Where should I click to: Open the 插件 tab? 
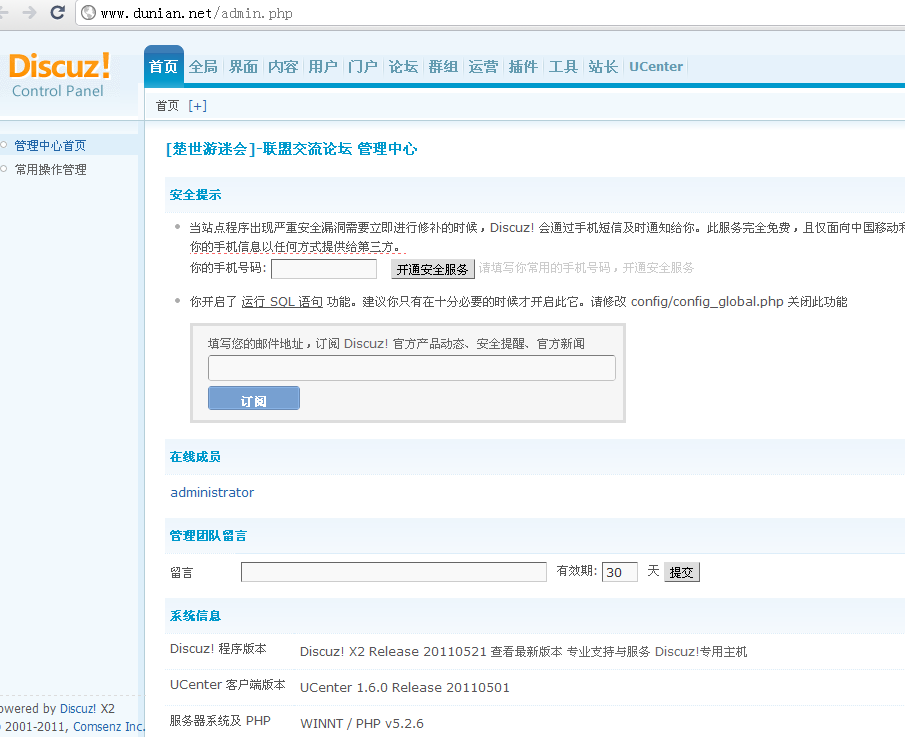tap(523, 67)
